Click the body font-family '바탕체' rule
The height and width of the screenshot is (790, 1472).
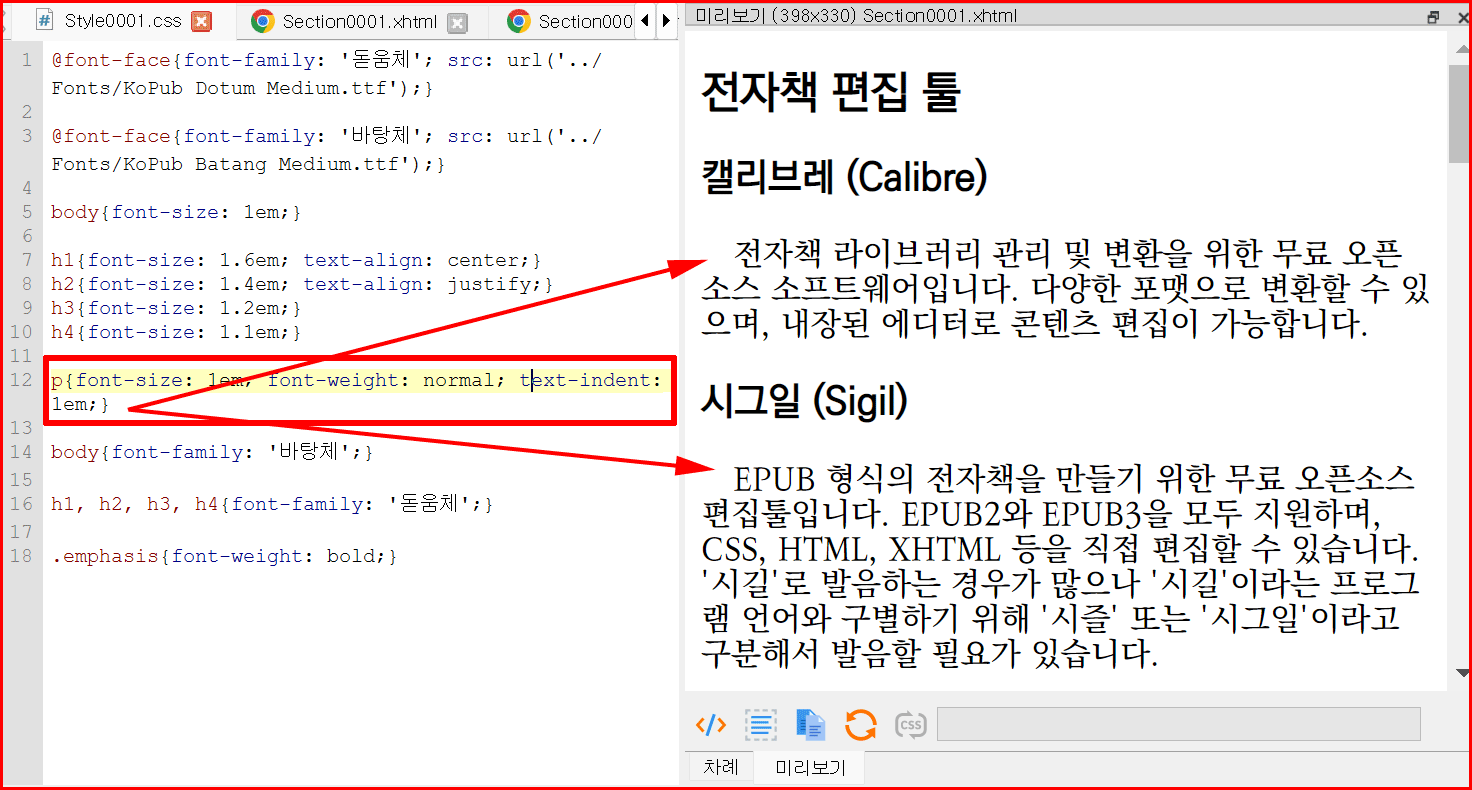point(212,452)
